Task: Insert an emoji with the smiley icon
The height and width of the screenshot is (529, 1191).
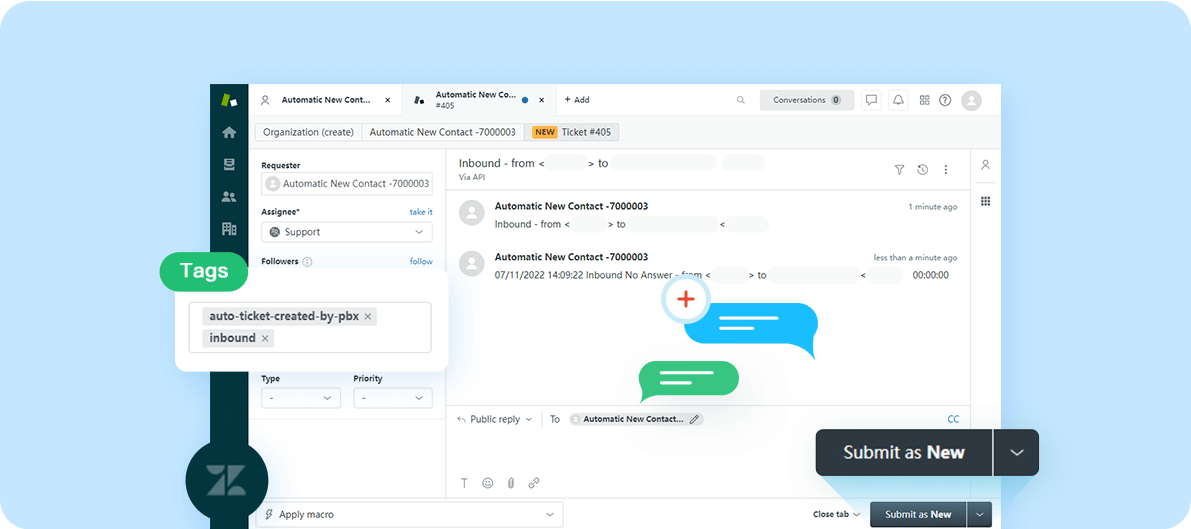Action: point(488,483)
